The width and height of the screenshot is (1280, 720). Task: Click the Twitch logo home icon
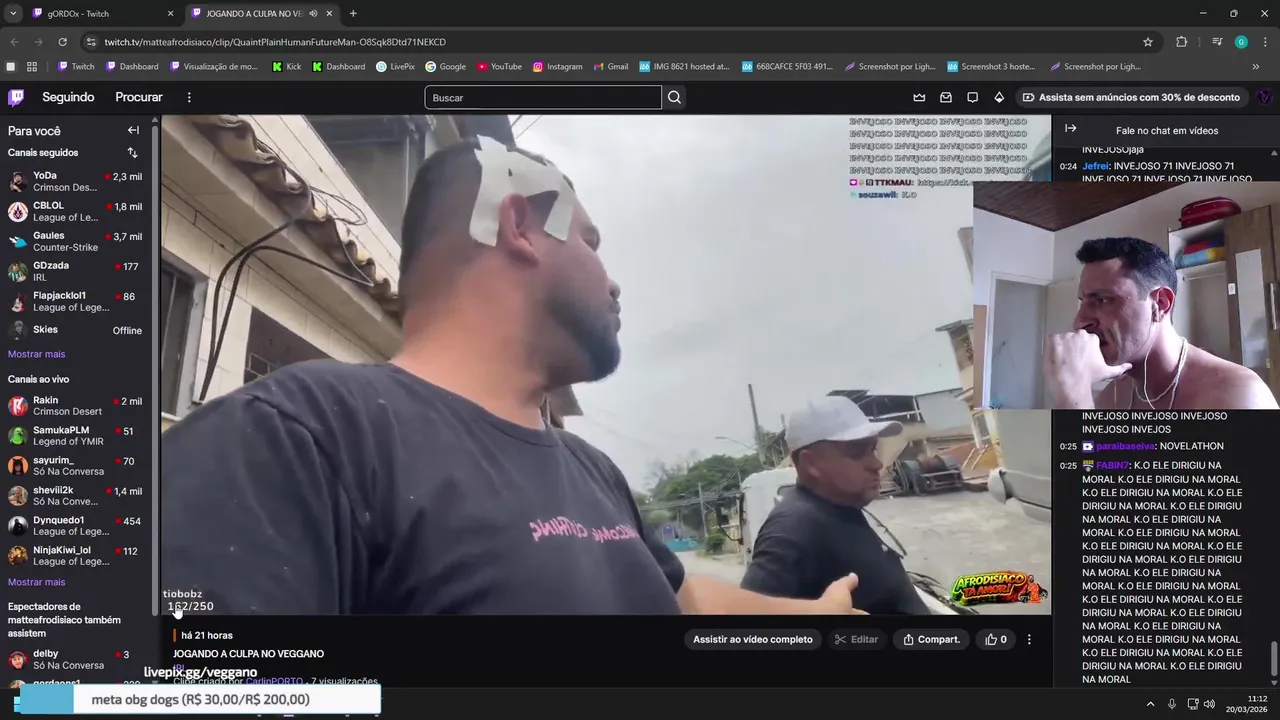(16, 97)
